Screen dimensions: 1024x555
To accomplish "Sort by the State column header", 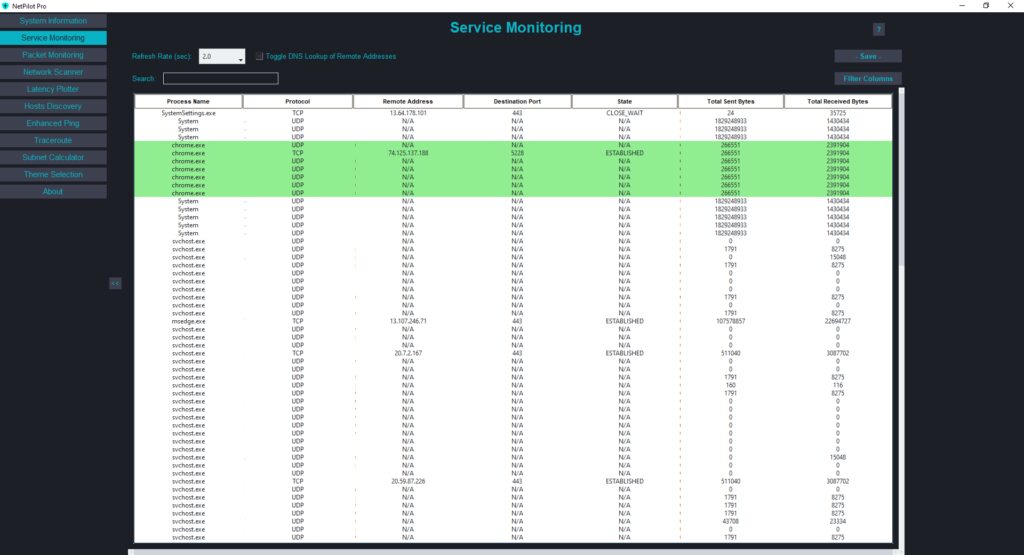I will click(625, 101).
